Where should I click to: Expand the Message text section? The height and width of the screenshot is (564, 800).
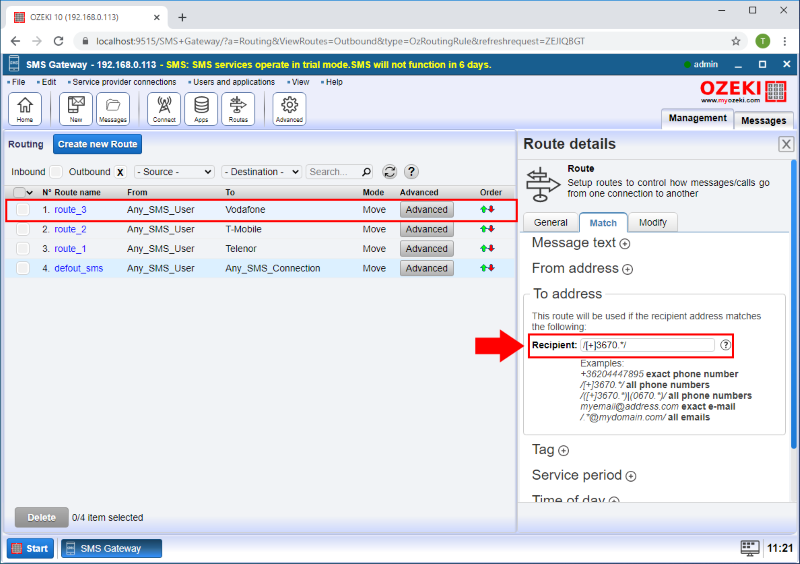(x=624, y=244)
